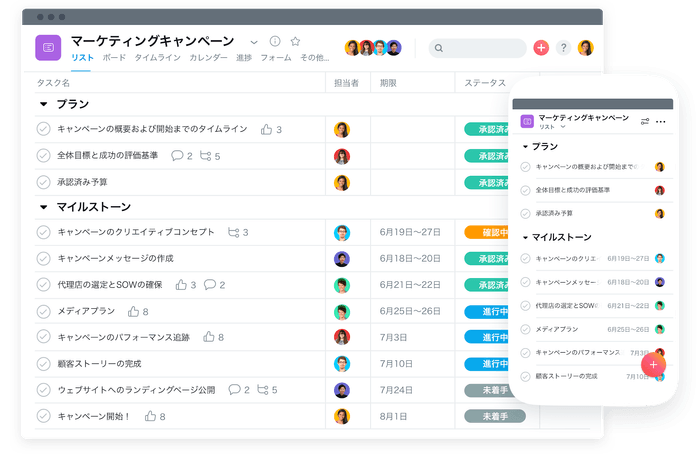700x461 pixels.
Task: Open project info circle icon
Action: tap(275, 42)
